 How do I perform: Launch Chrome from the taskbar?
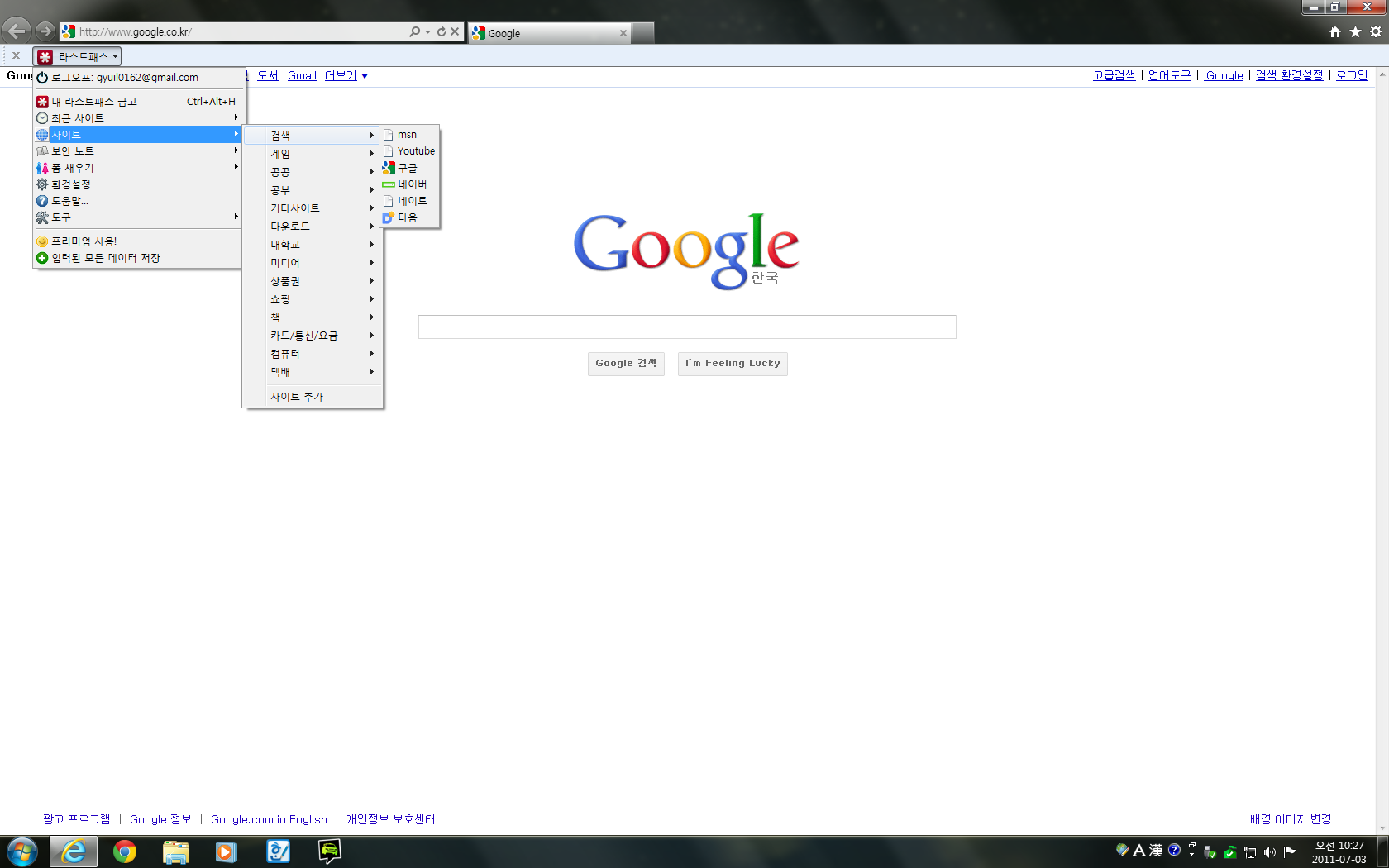(125, 851)
